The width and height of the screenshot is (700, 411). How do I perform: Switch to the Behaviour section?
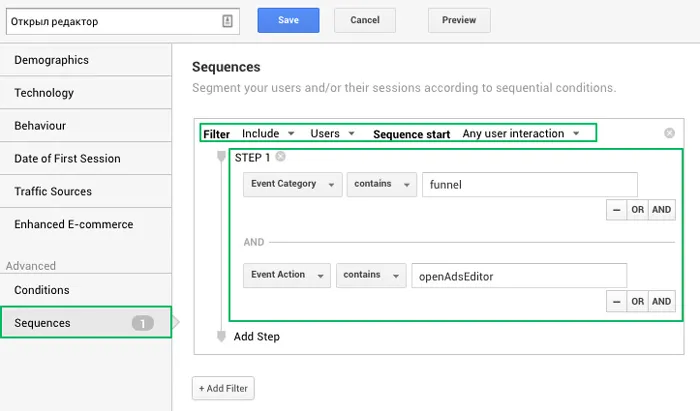[x=86, y=125]
